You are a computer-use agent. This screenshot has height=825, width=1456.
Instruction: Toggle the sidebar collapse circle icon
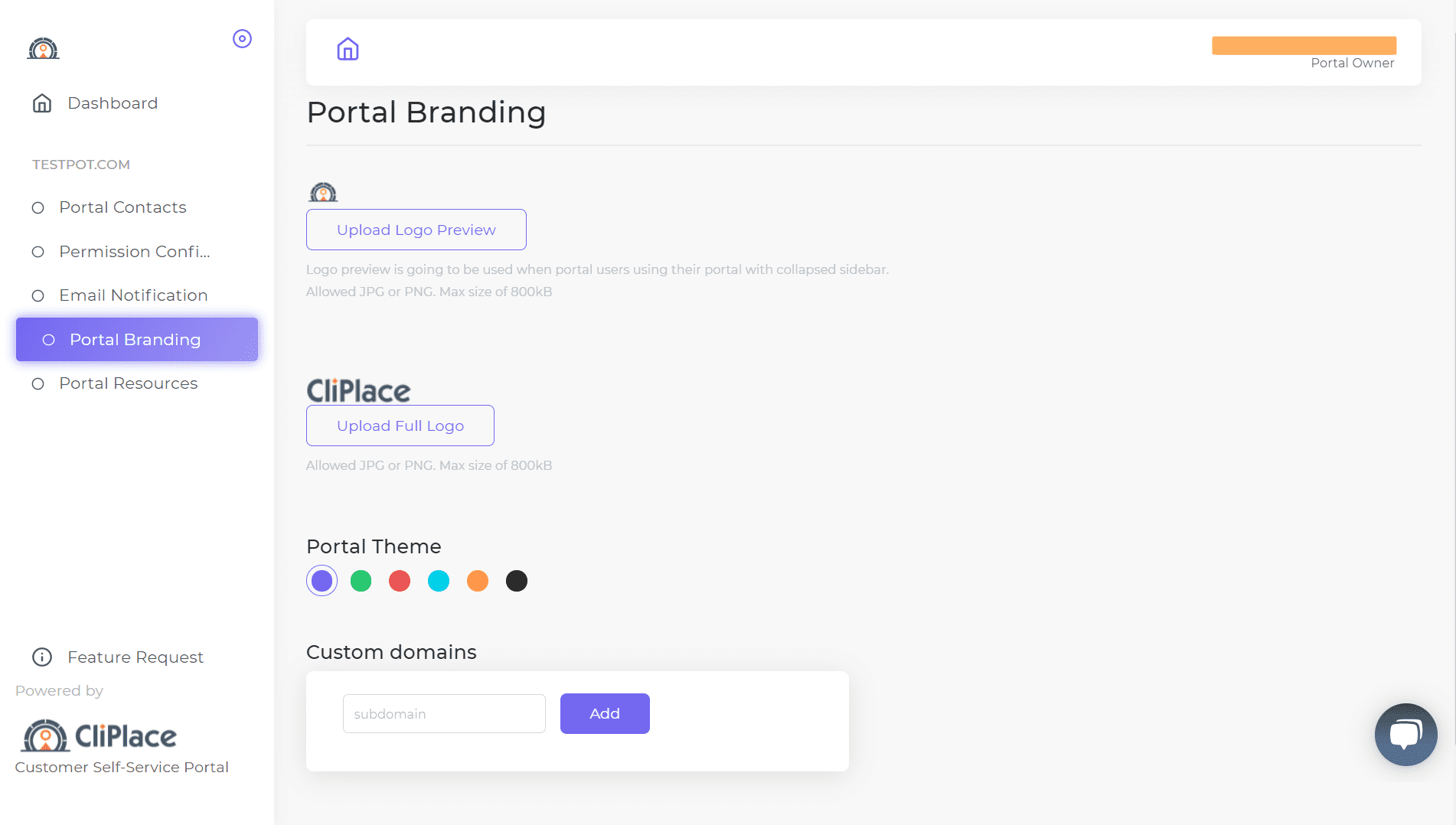coord(242,38)
